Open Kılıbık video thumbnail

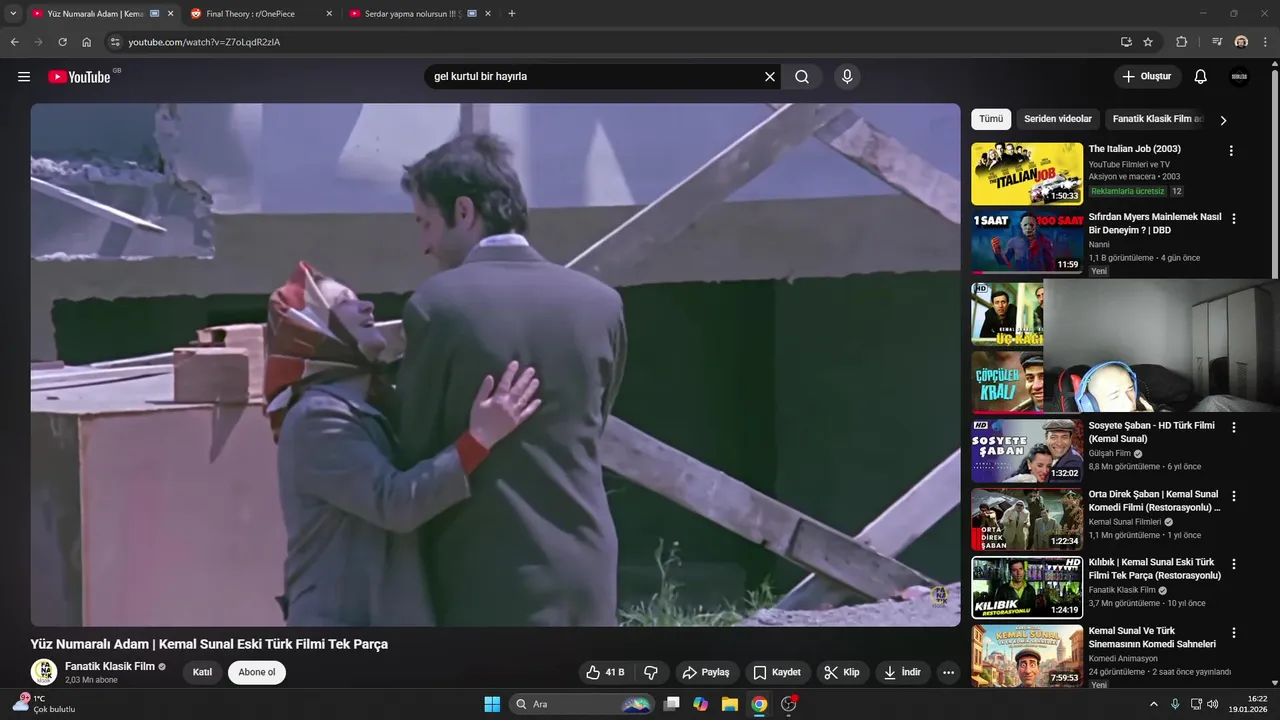[1027, 588]
